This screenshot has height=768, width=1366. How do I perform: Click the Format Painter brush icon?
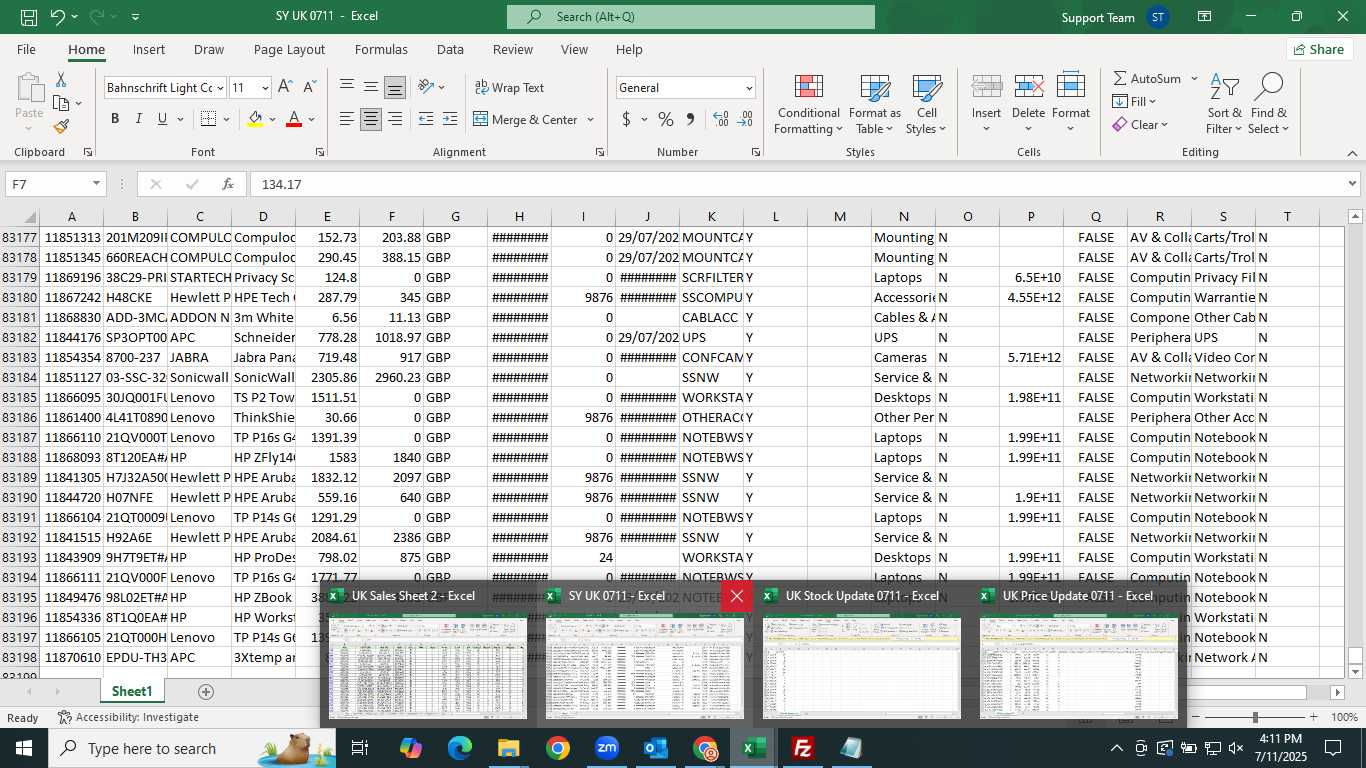[61, 127]
